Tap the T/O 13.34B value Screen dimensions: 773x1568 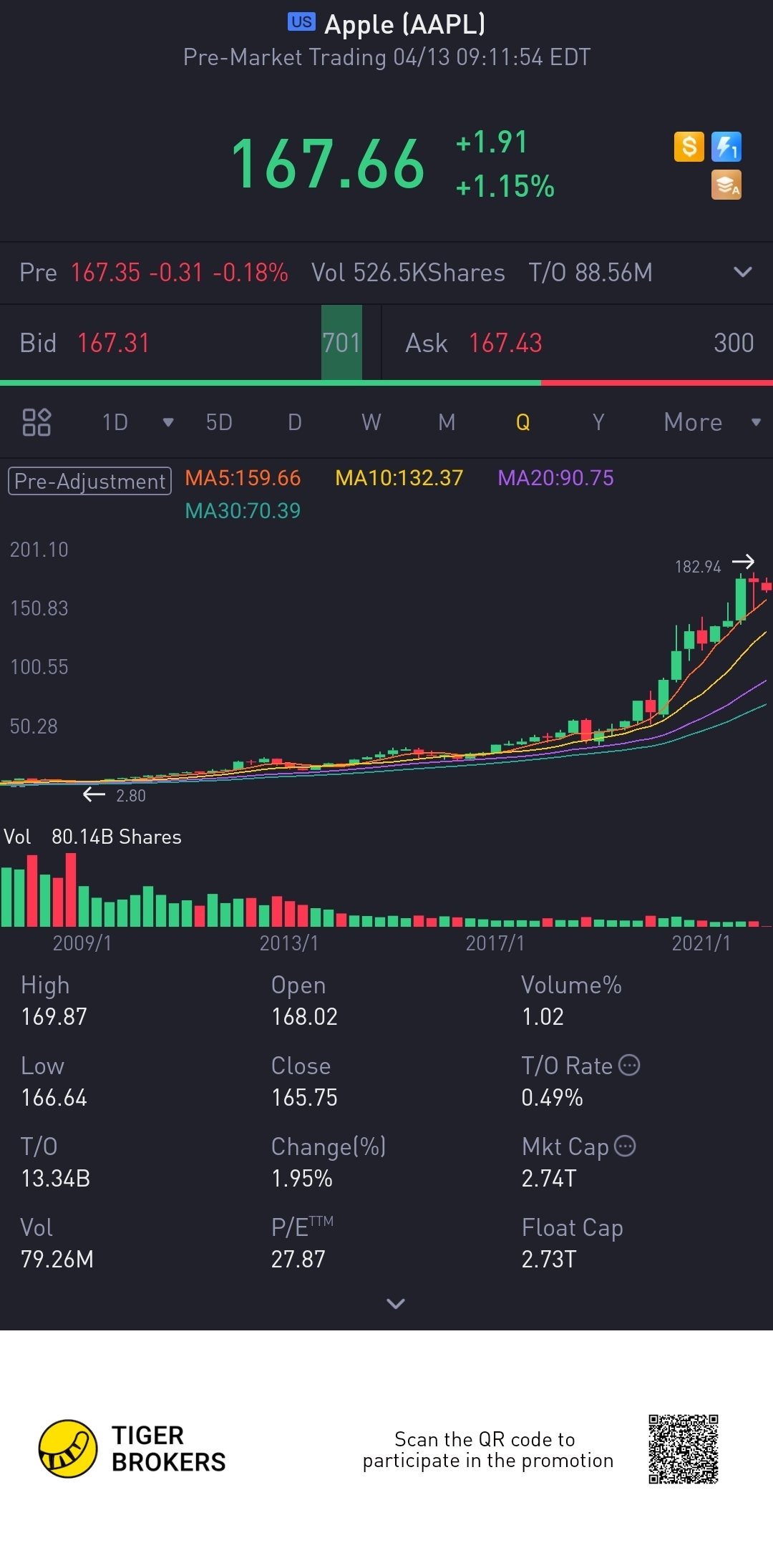(55, 1178)
